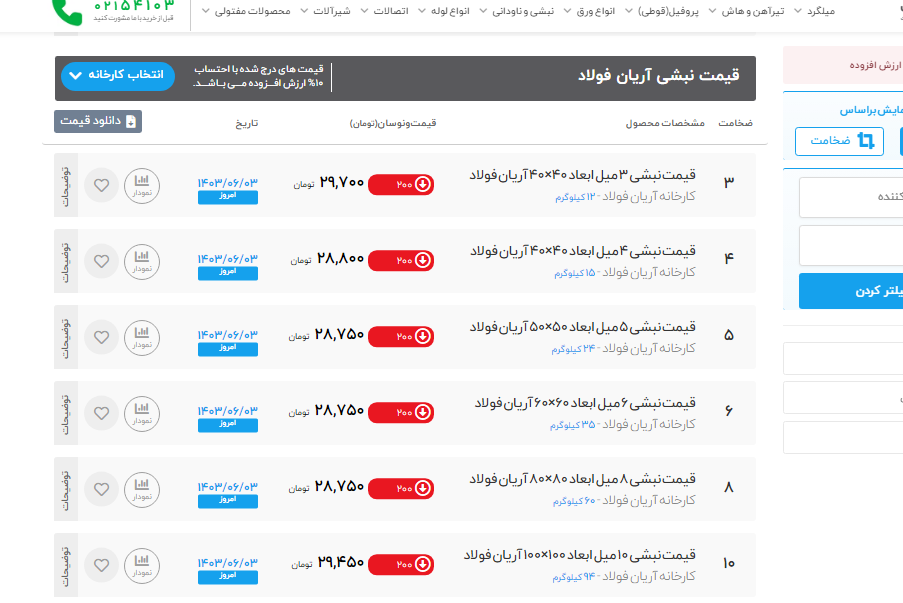Screen dimensions: 903x603
Task: Expand the انتخاب کارخانه factory dropdown
Action: coord(118,76)
